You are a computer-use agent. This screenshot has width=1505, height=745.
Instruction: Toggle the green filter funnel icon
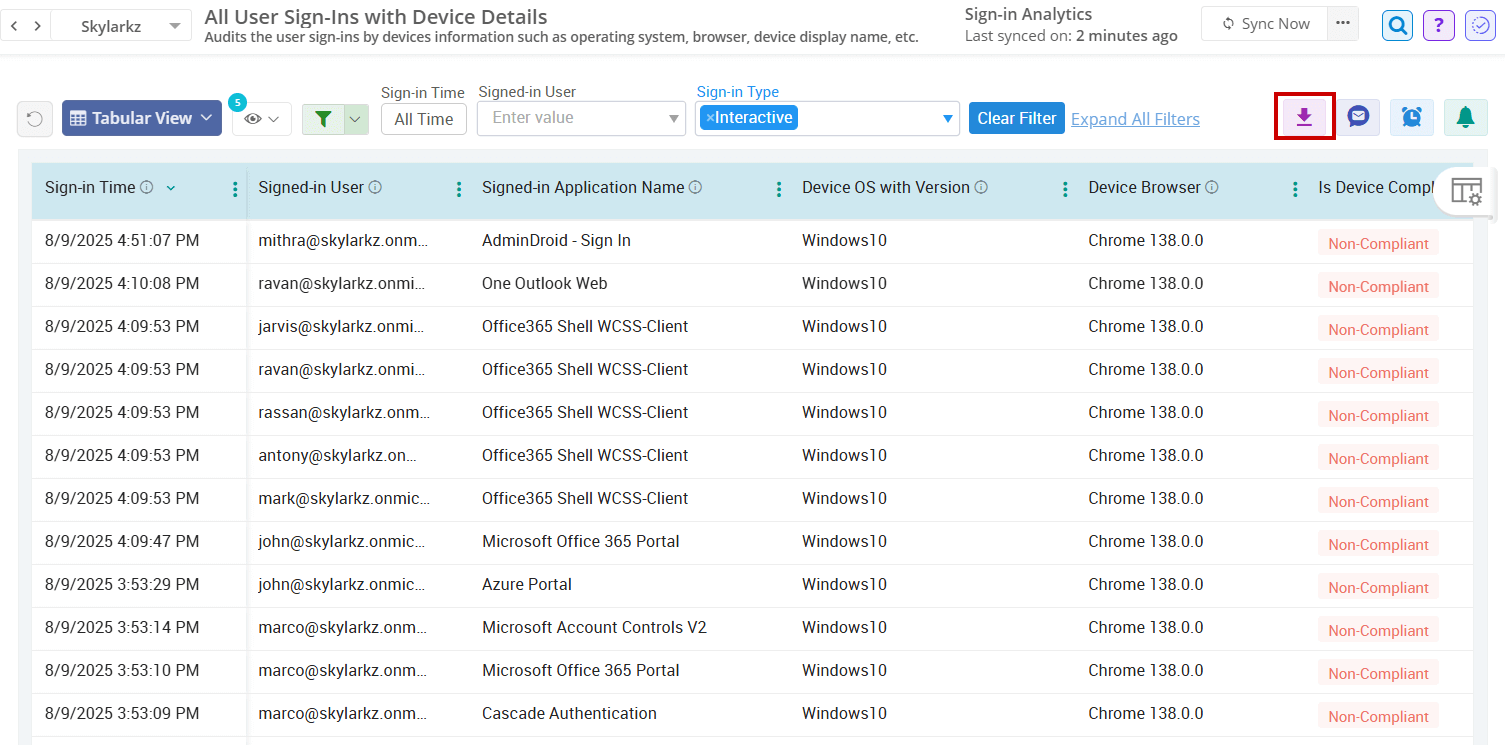323,117
